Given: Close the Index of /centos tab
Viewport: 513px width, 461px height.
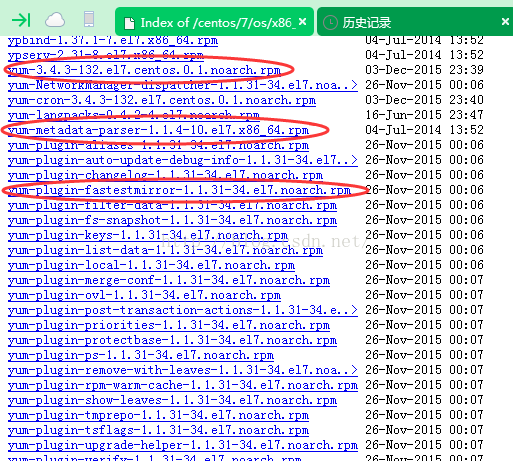Looking at the screenshot, I should 302,22.
